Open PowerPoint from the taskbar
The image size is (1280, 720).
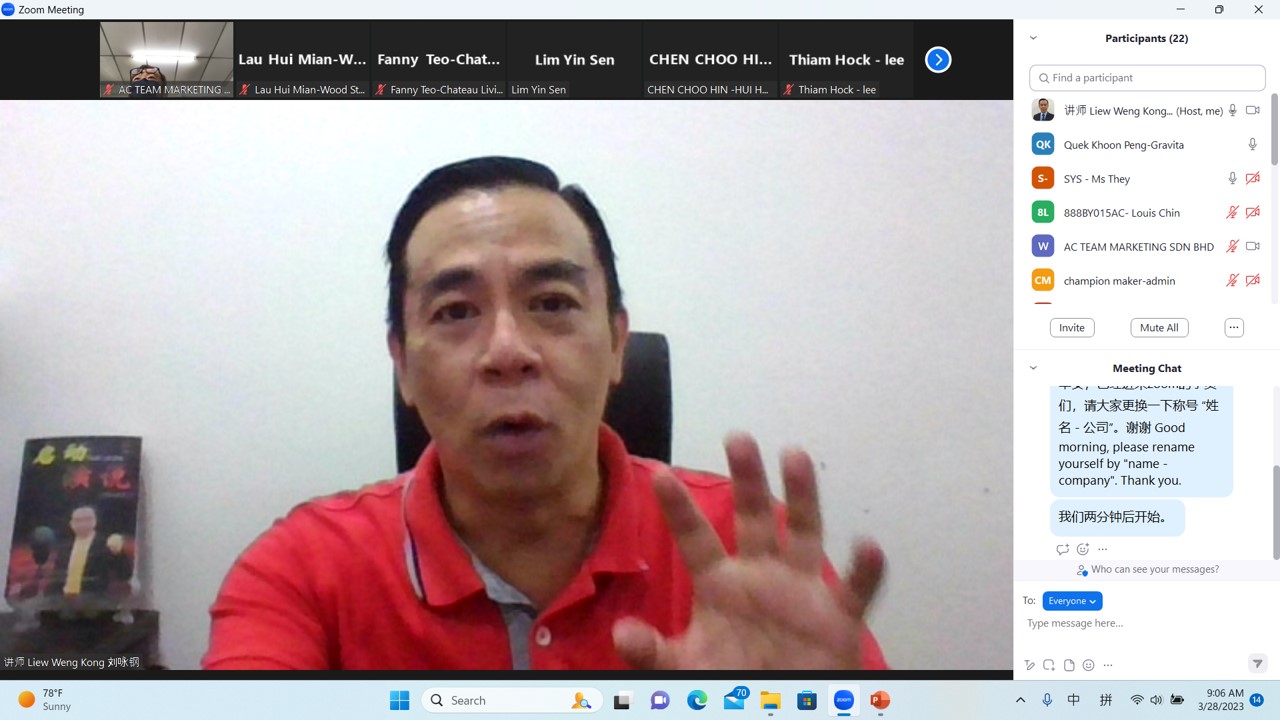[880, 700]
